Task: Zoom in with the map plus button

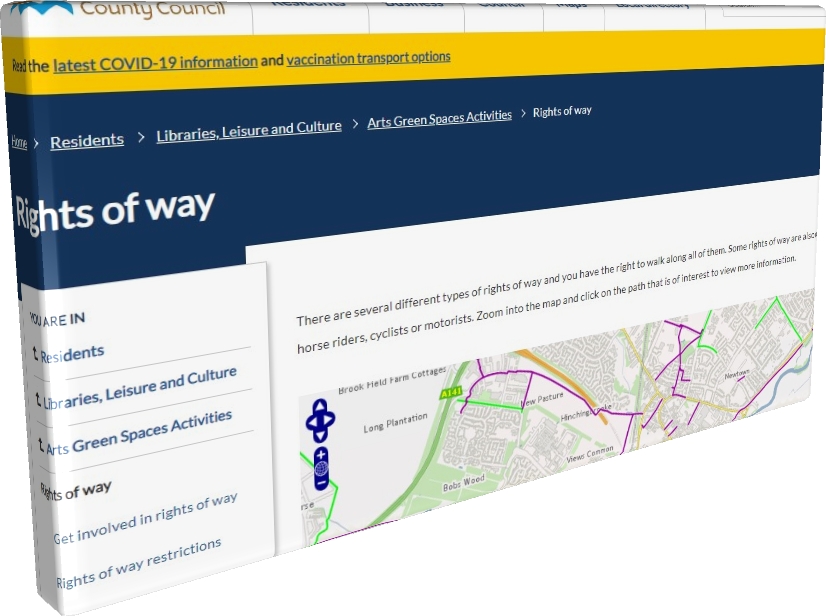Action: [x=321, y=455]
